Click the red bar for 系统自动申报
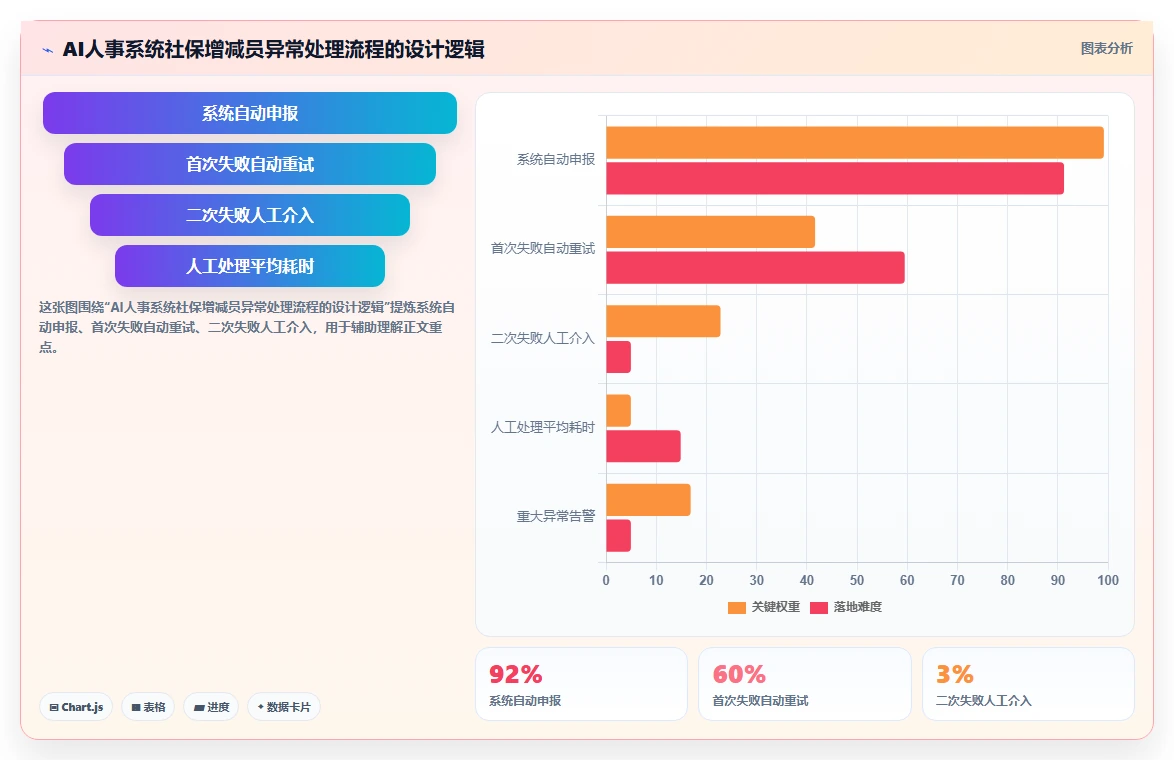Screen dimensions: 1174x760 [835, 178]
